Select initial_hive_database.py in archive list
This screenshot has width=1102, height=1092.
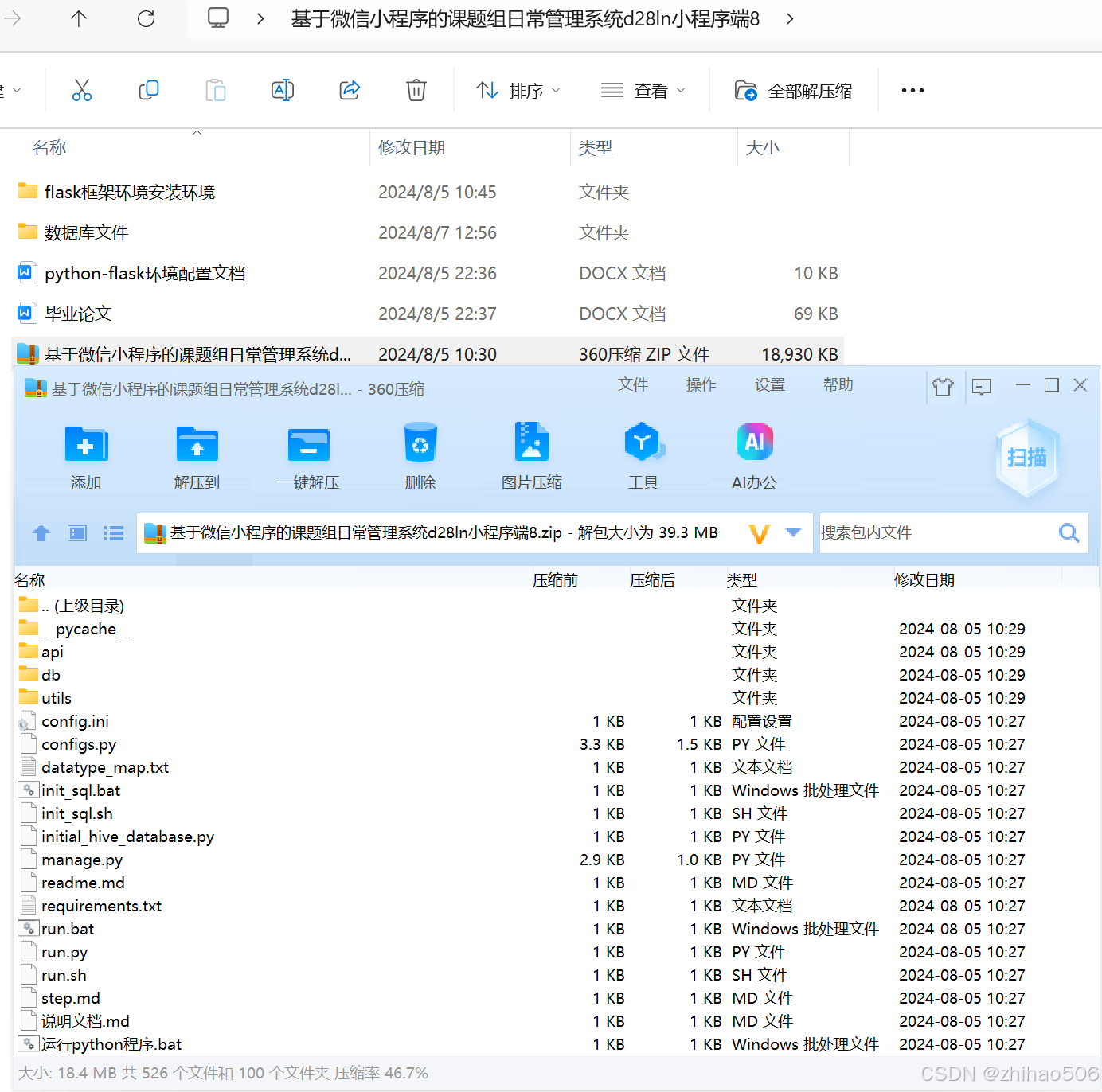(556, 837)
